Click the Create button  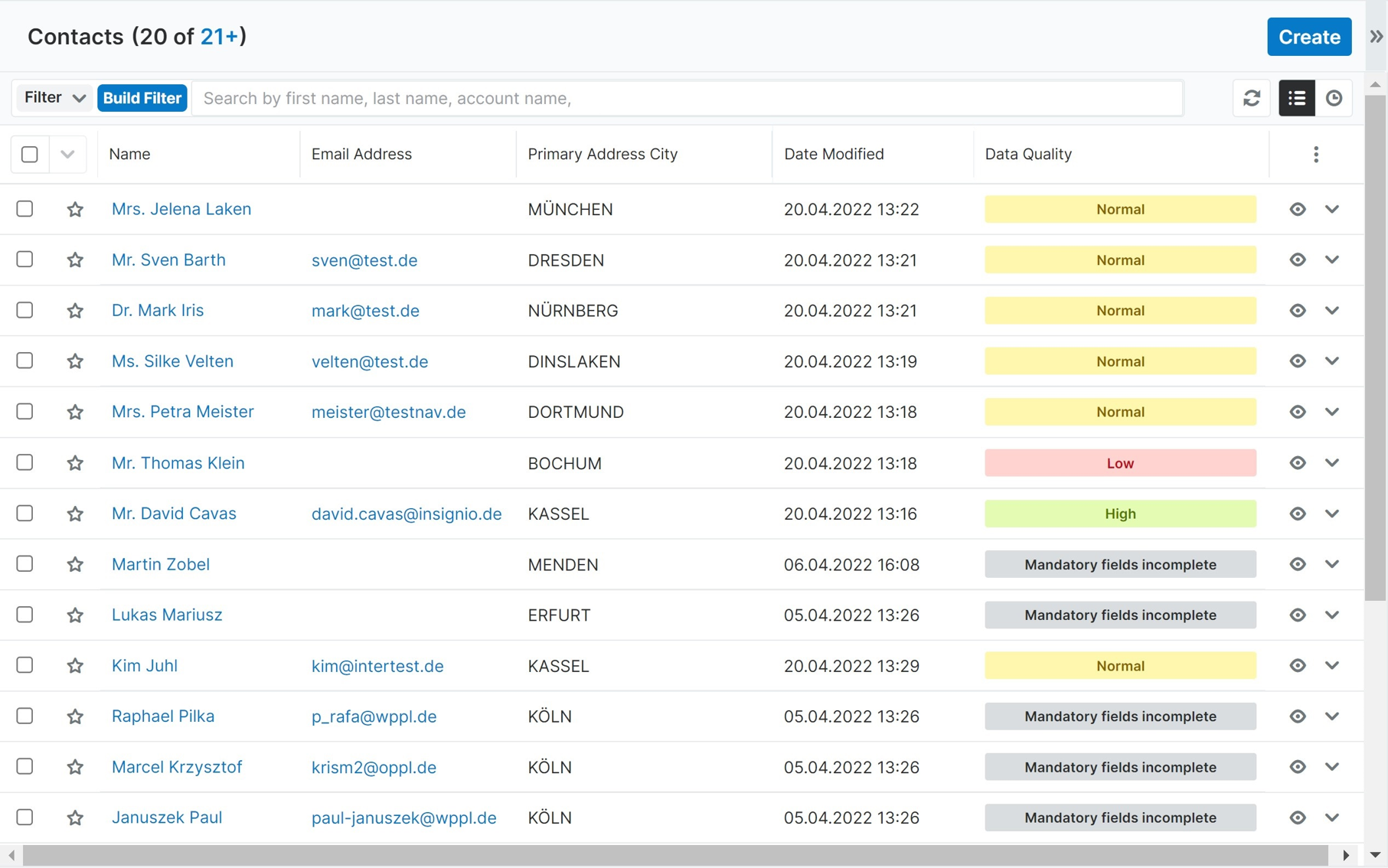coord(1308,37)
